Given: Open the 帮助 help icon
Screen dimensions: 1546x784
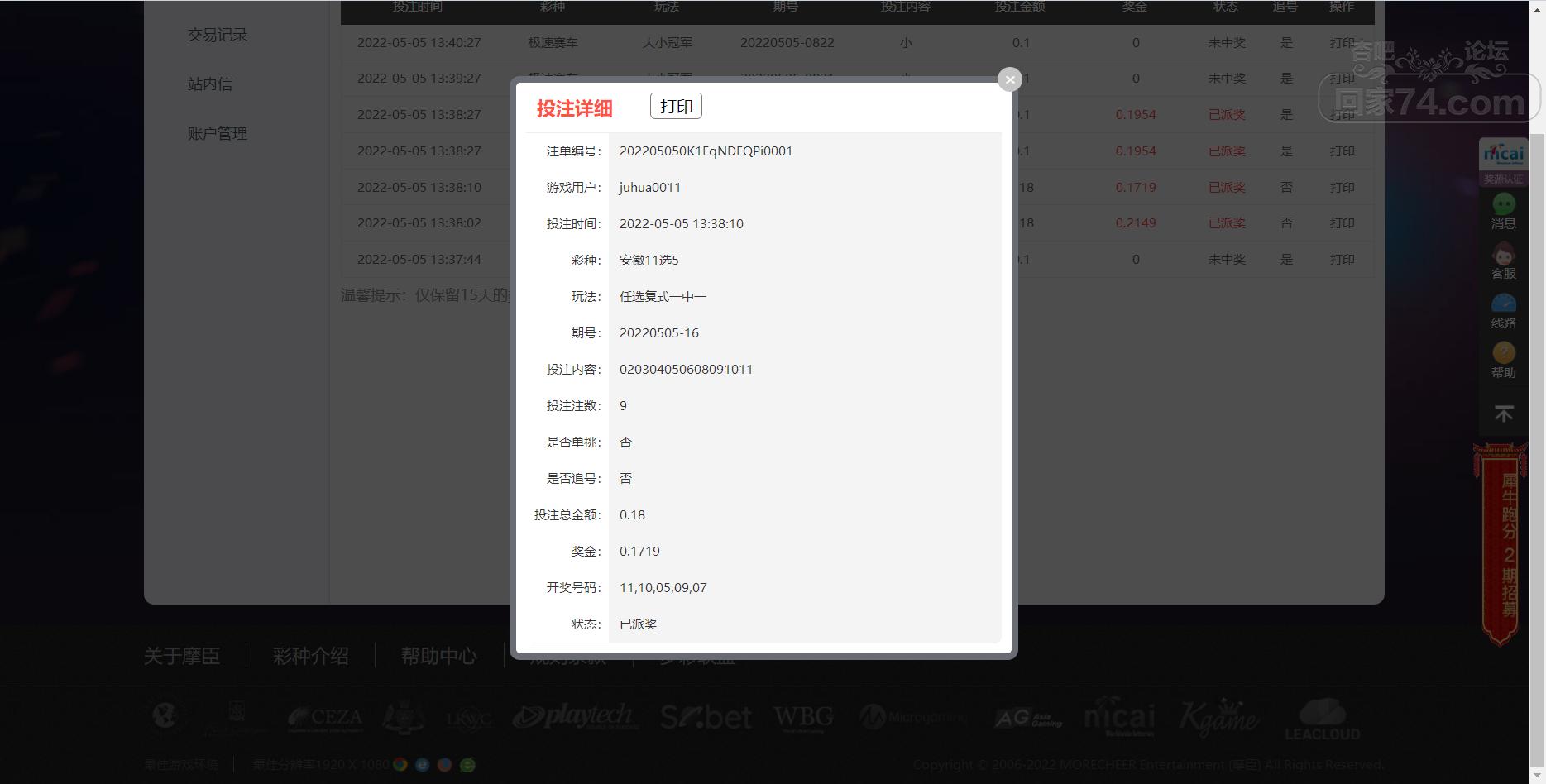Looking at the screenshot, I should [x=1503, y=361].
